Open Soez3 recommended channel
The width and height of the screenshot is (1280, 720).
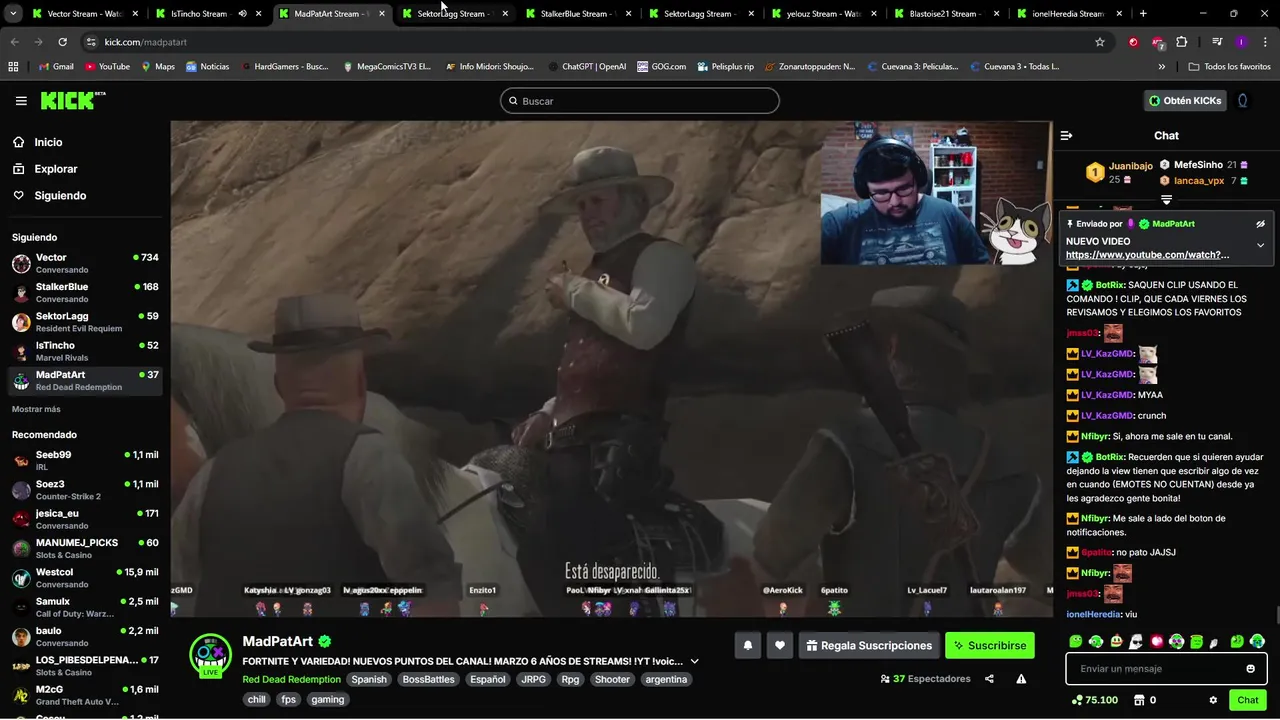[85, 489]
